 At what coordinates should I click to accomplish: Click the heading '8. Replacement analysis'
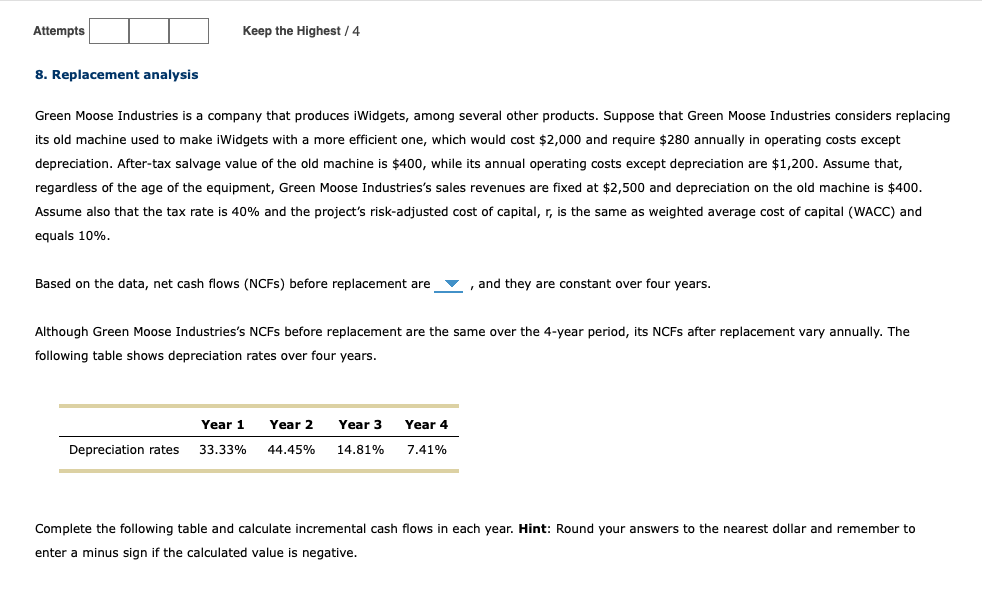click(x=117, y=74)
